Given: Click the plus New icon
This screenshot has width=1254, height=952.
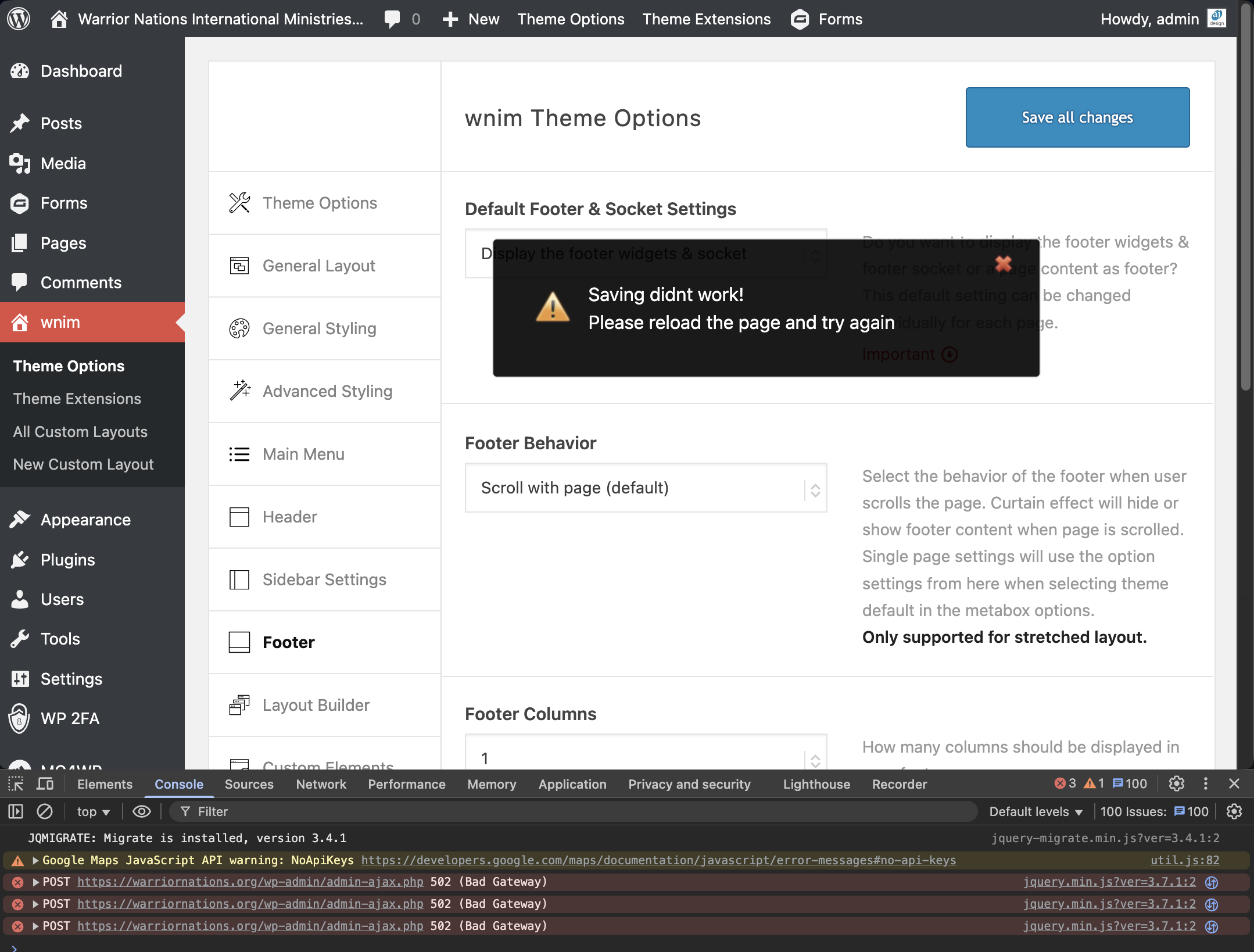Looking at the screenshot, I should click(450, 19).
